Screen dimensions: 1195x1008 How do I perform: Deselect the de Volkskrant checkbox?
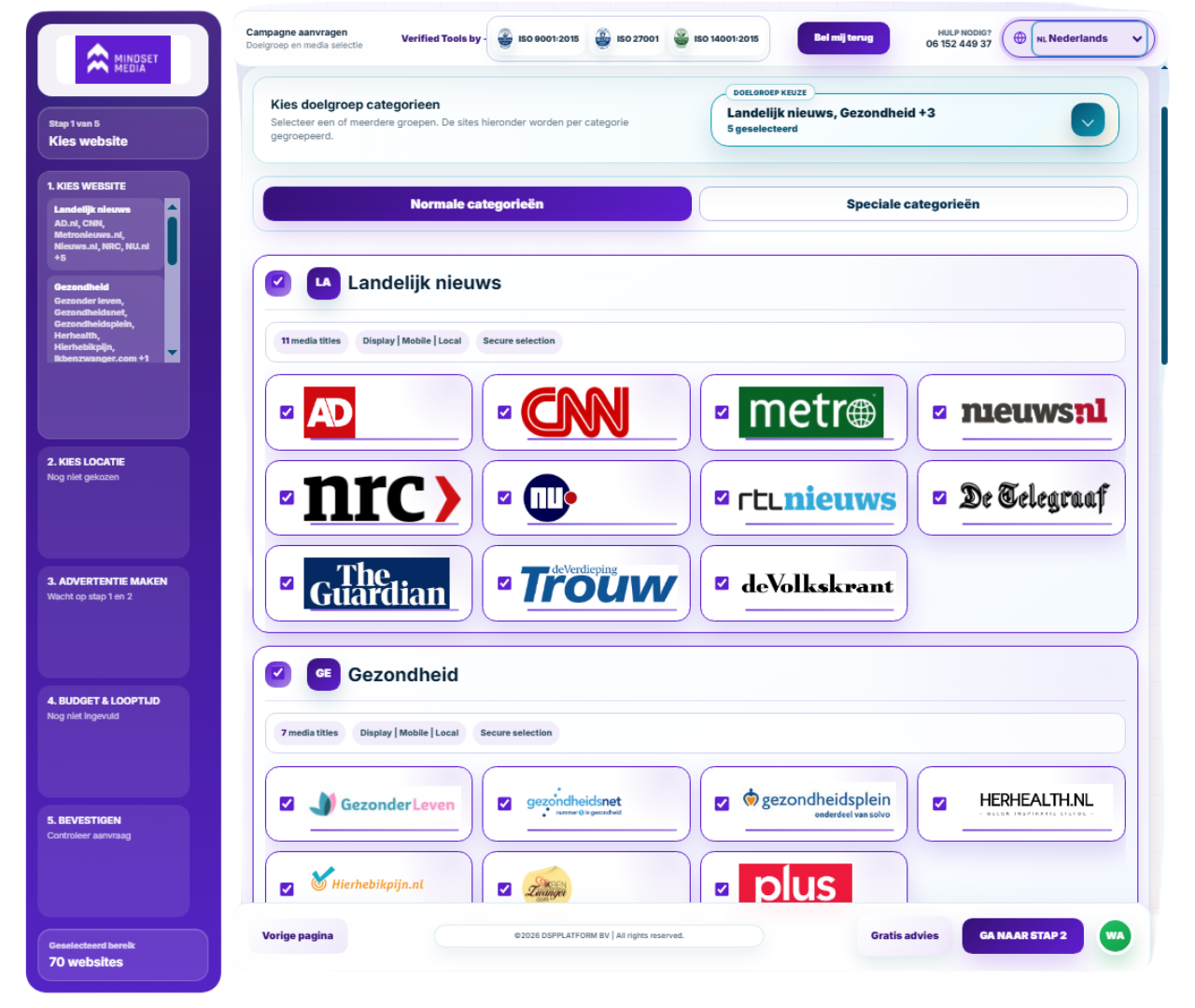click(x=722, y=583)
